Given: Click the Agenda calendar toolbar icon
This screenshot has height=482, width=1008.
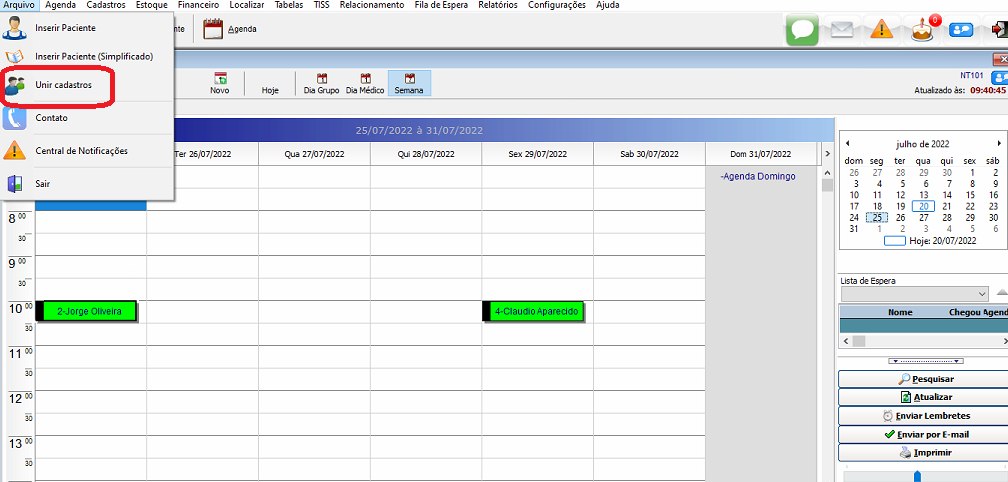Looking at the screenshot, I should click(x=230, y=29).
